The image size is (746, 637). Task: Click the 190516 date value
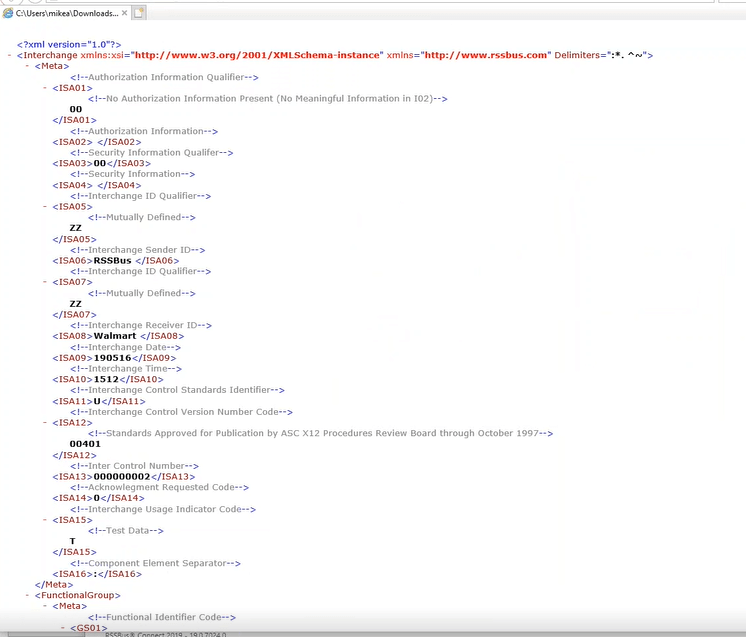coord(112,358)
